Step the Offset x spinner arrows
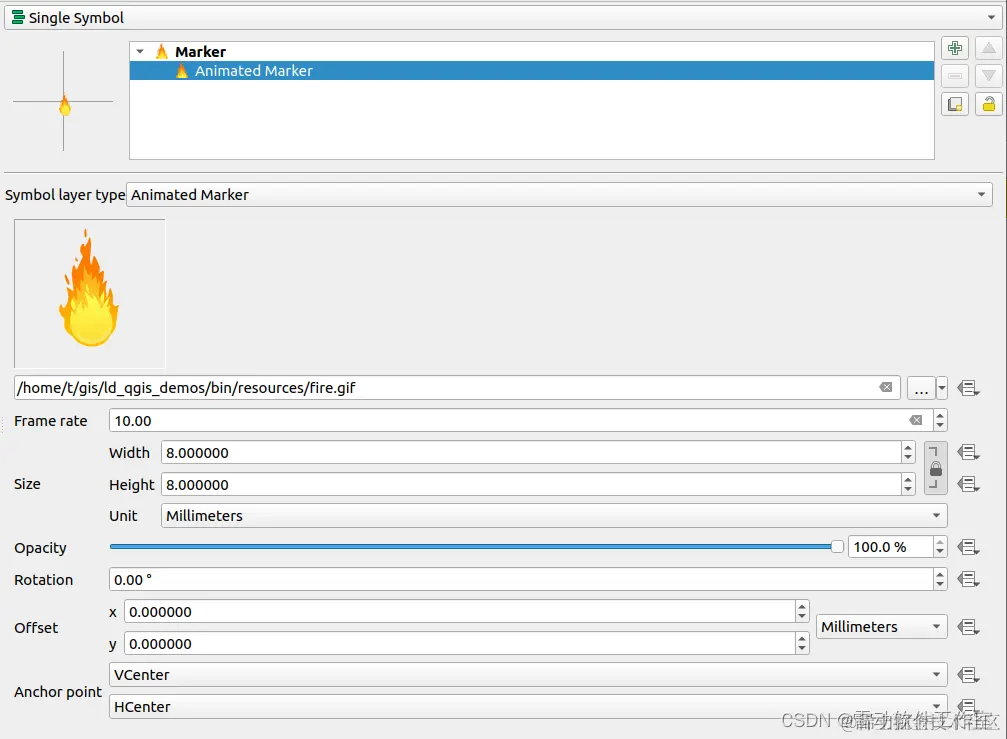Viewport: 1007px width, 739px height. coord(801,612)
